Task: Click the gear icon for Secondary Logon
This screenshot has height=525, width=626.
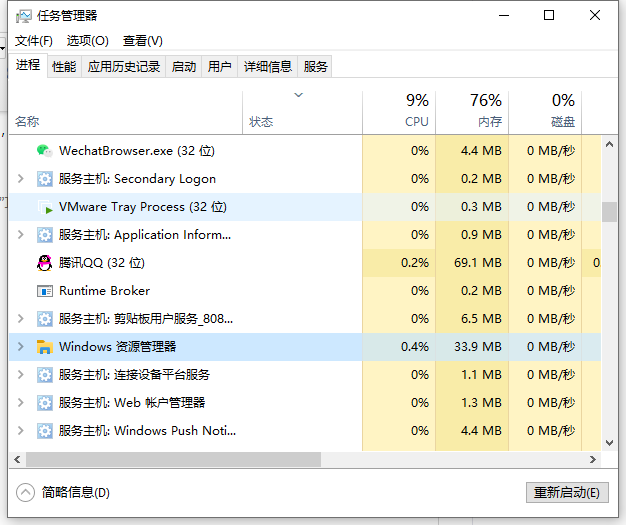Action: 44,179
